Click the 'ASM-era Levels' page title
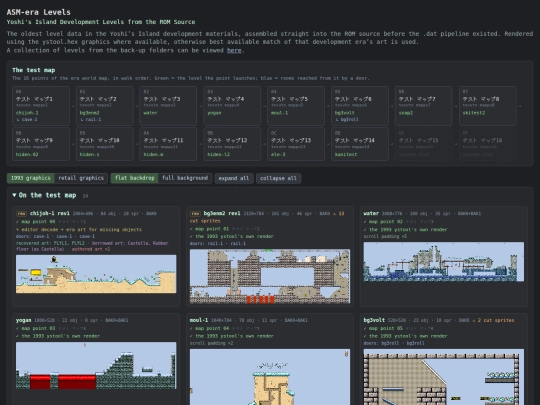 point(39,12)
